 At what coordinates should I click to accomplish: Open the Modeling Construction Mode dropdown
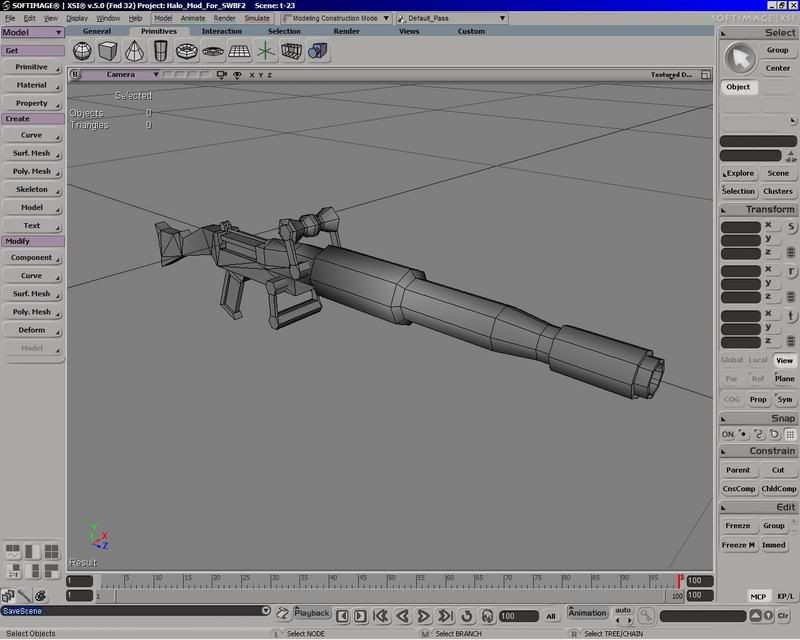(x=336, y=18)
